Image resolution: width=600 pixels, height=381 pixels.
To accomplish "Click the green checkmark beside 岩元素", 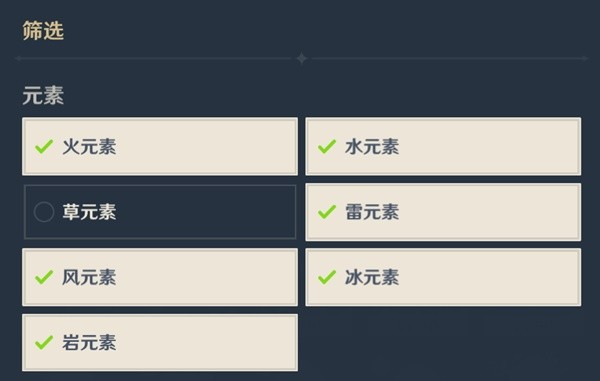I will pyautogui.click(x=44, y=342).
